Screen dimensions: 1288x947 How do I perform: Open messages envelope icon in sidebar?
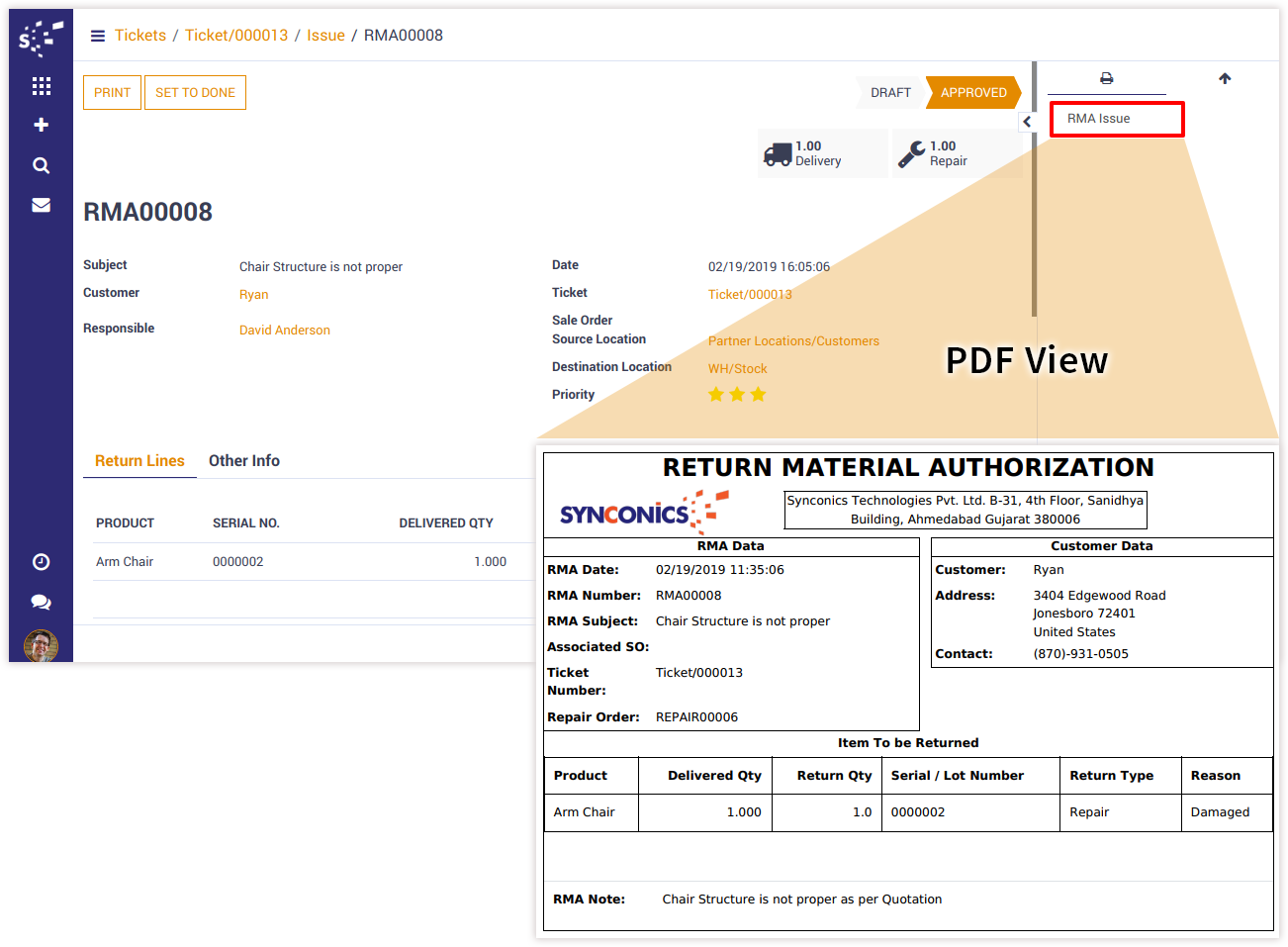(41, 205)
